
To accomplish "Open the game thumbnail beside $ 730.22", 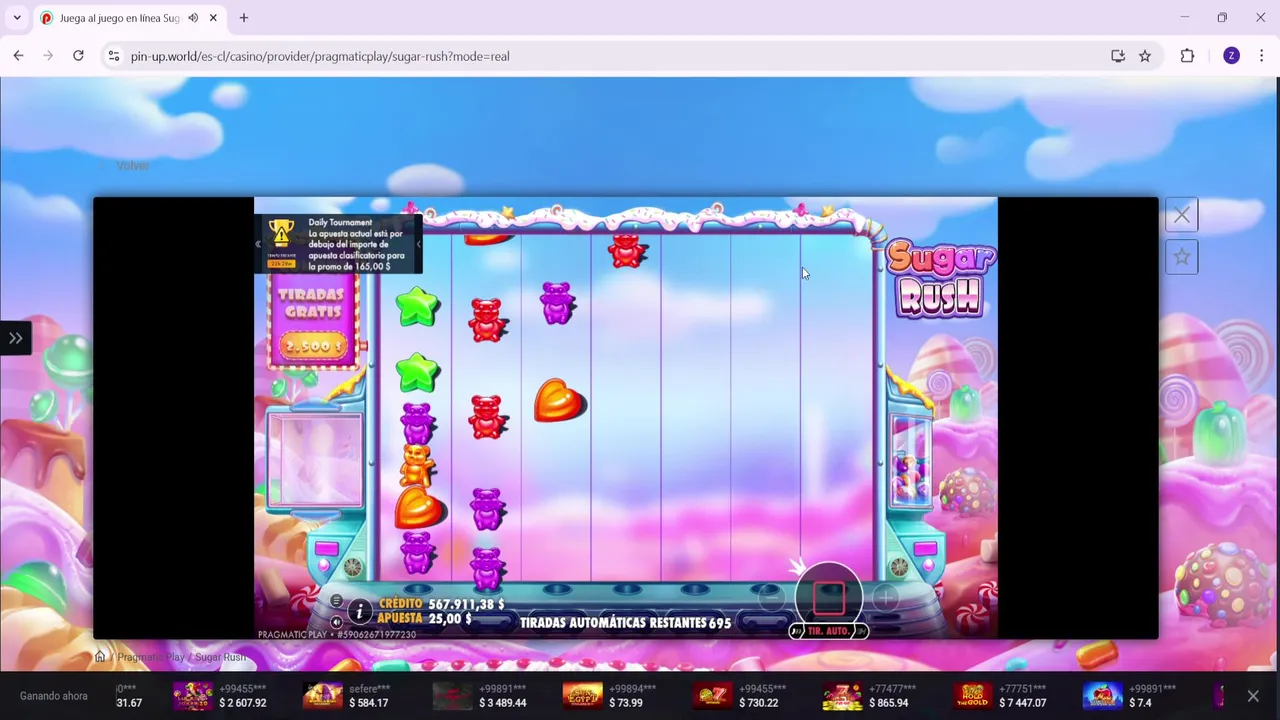I will pyautogui.click(x=712, y=696).
